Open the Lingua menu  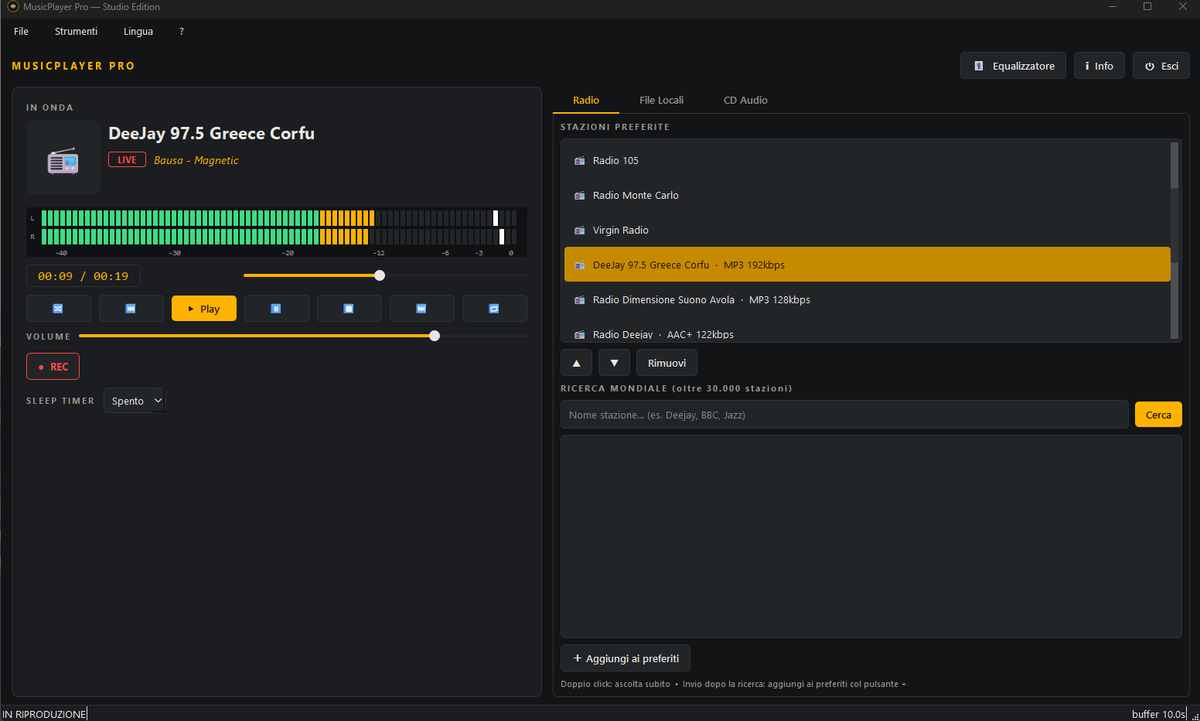[138, 31]
